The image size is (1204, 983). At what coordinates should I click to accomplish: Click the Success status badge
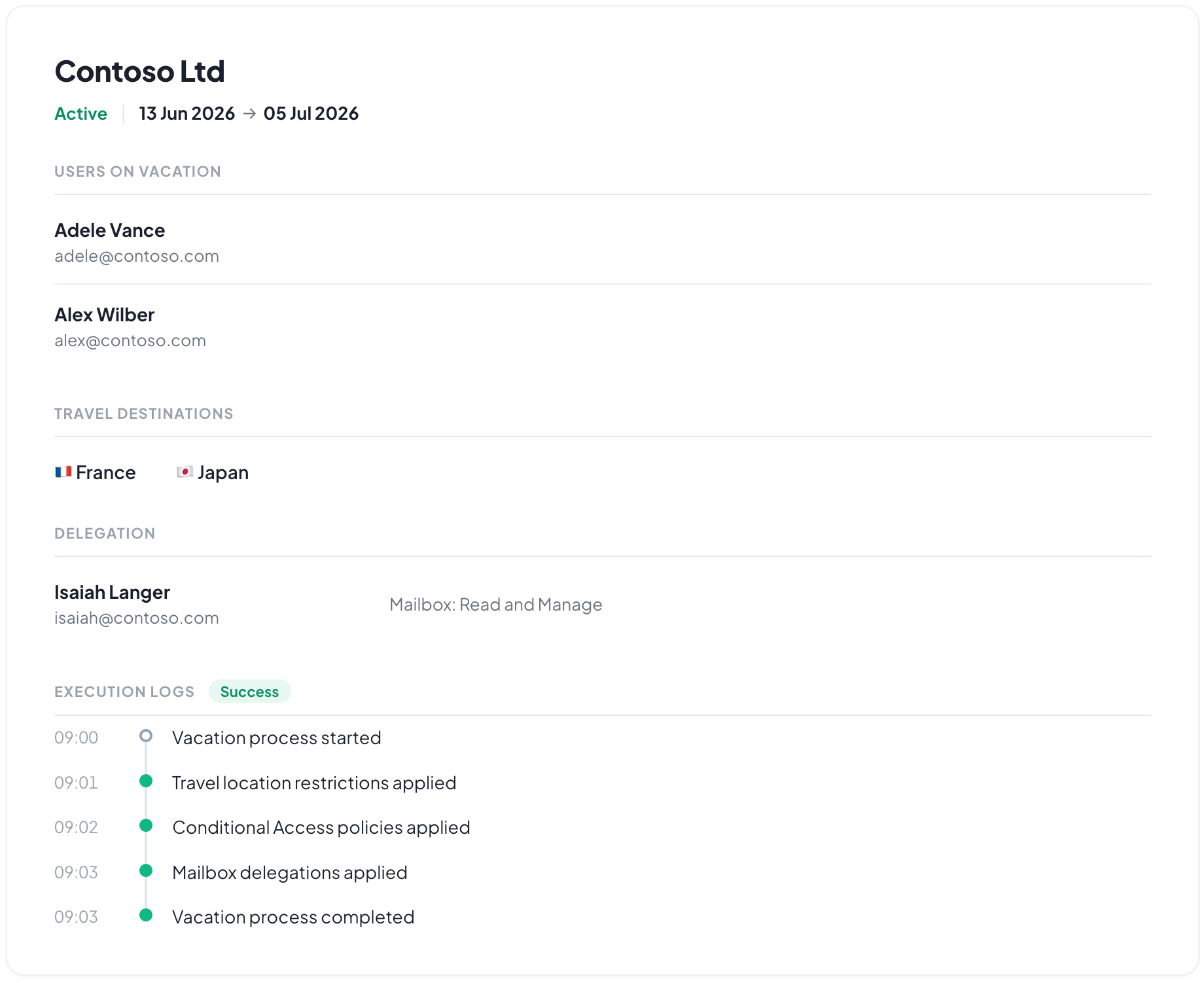[x=249, y=692]
